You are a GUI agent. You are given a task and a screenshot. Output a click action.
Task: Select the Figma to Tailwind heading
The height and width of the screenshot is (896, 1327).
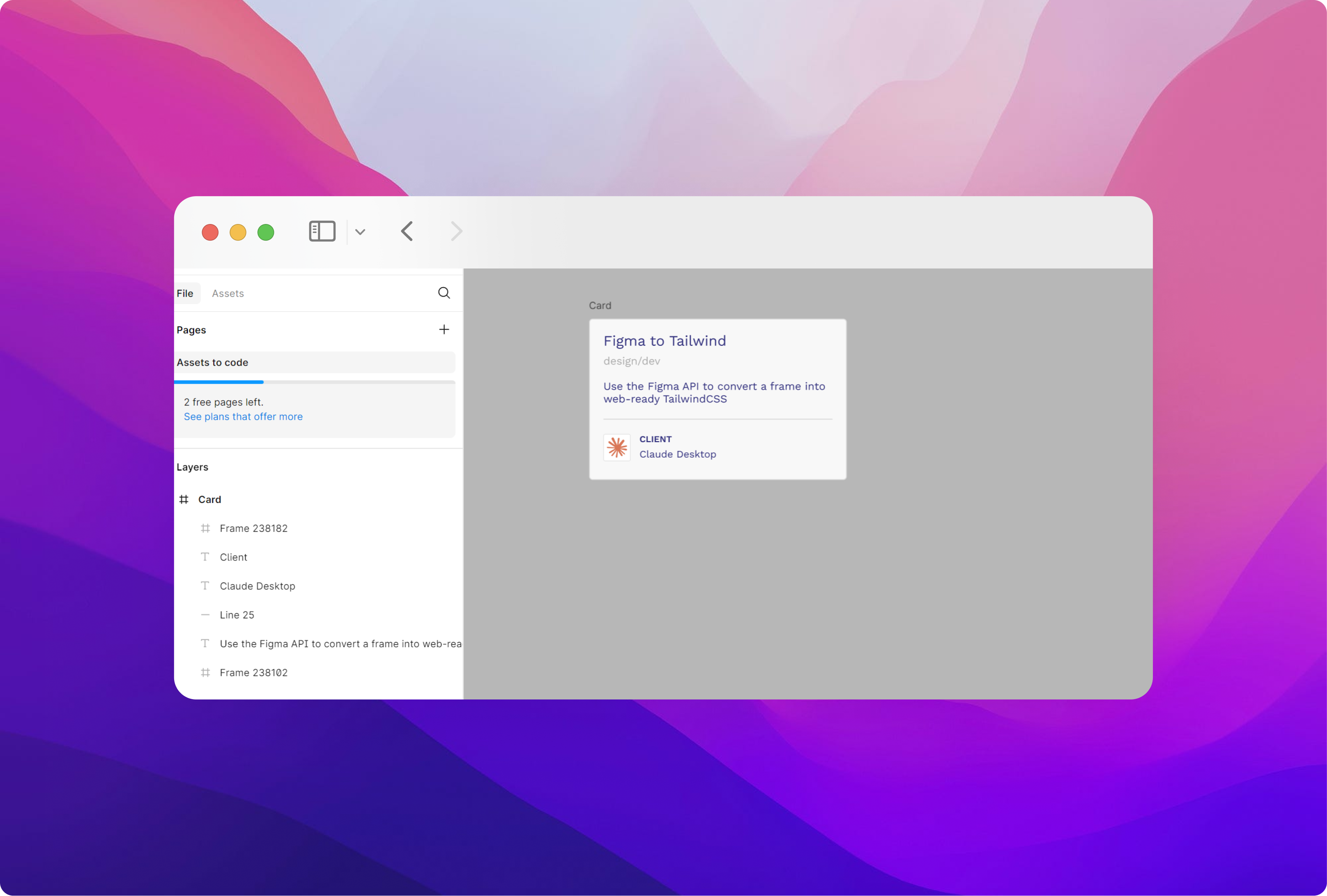[x=664, y=341]
